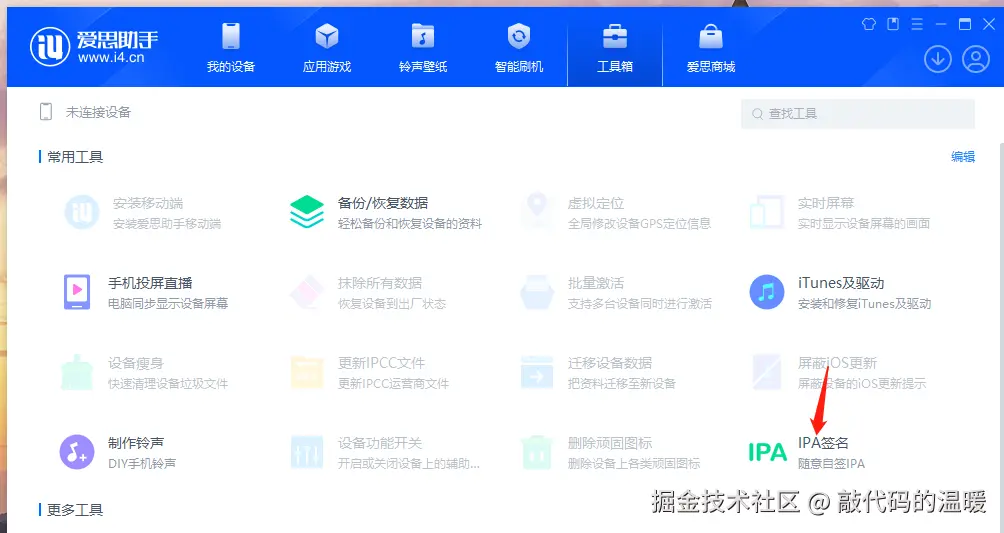The height and width of the screenshot is (533, 1004).
Task: Open the 备份/恢复数据 tool icon
Action: tap(307, 212)
